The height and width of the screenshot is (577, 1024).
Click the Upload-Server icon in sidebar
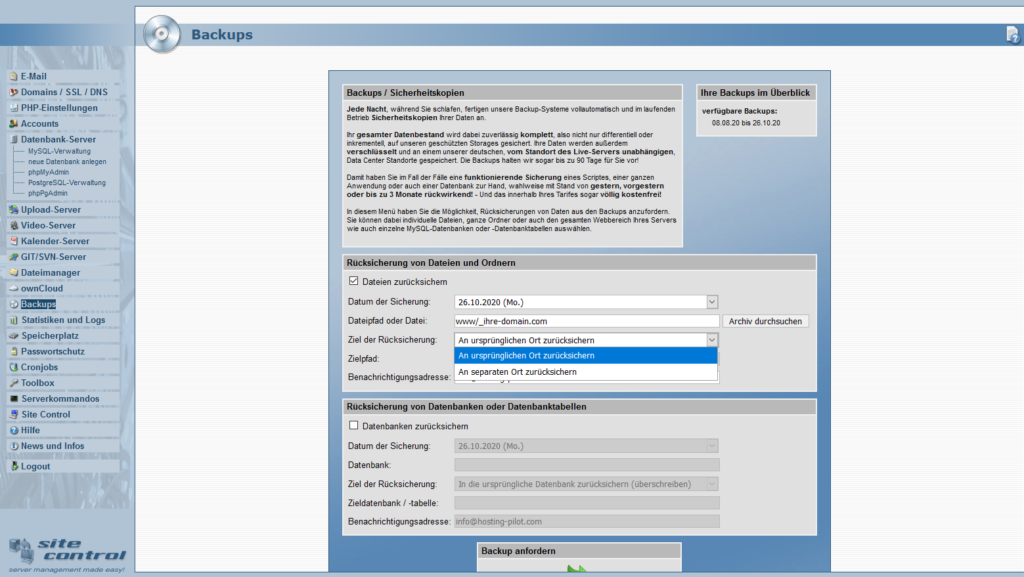click(13, 210)
